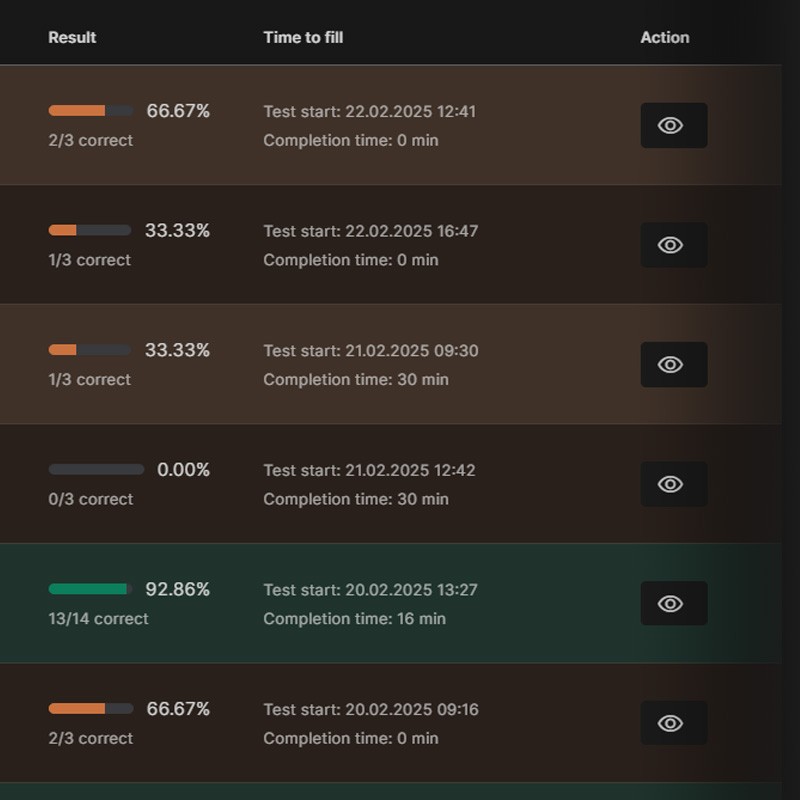Click Completion time: 16 min text

355,619
